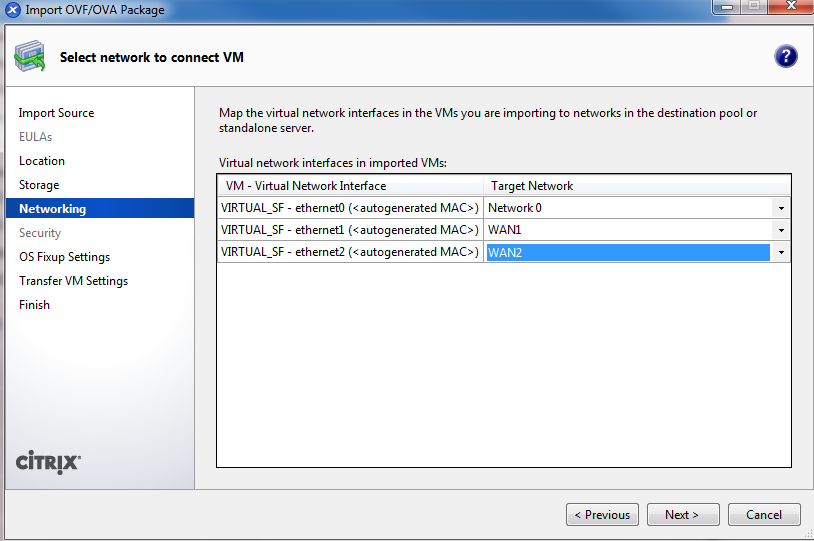Click the Next button

(681, 515)
